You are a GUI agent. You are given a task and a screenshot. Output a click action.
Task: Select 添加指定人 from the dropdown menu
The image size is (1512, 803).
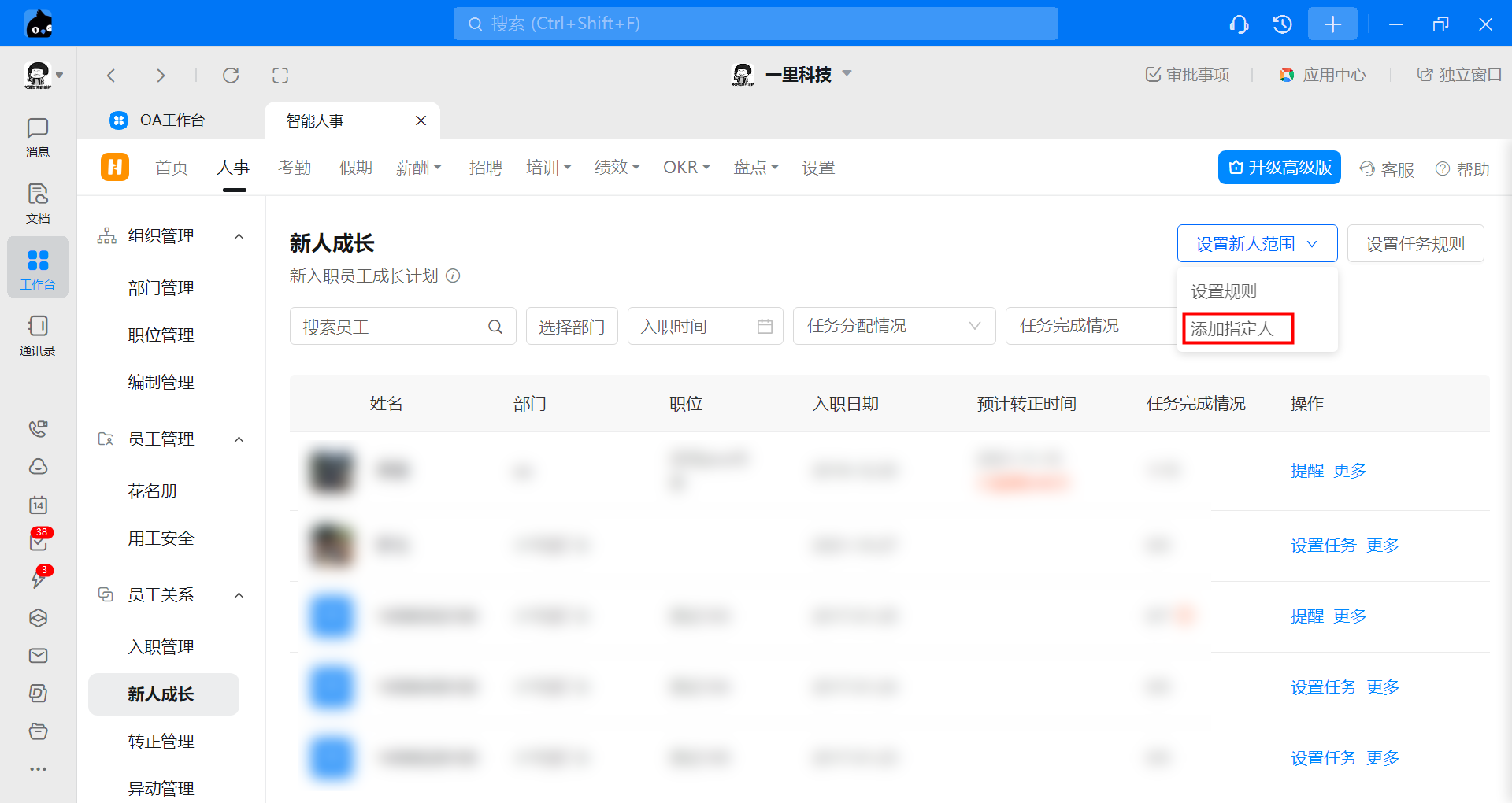click(x=1232, y=329)
